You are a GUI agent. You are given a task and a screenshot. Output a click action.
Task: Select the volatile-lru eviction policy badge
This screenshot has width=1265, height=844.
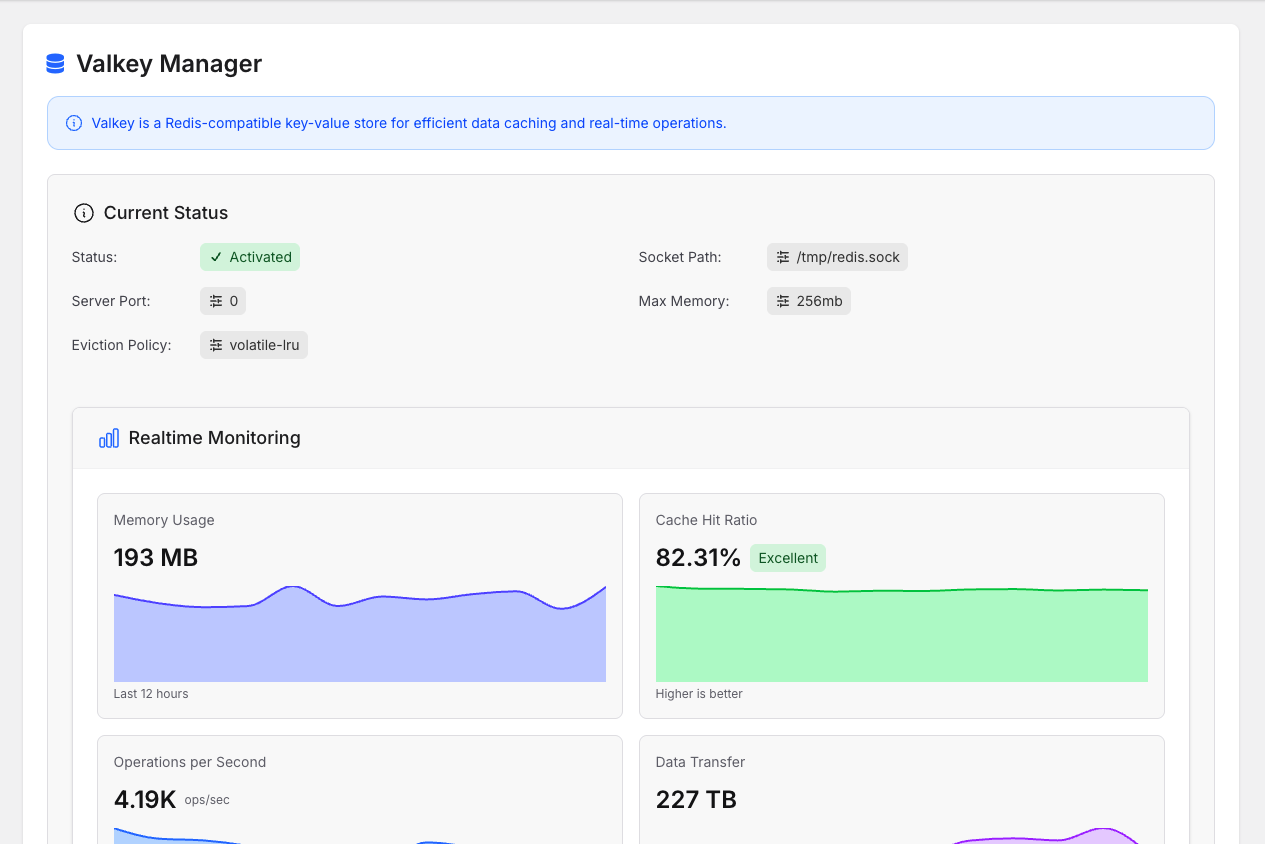(x=255, y=345)
